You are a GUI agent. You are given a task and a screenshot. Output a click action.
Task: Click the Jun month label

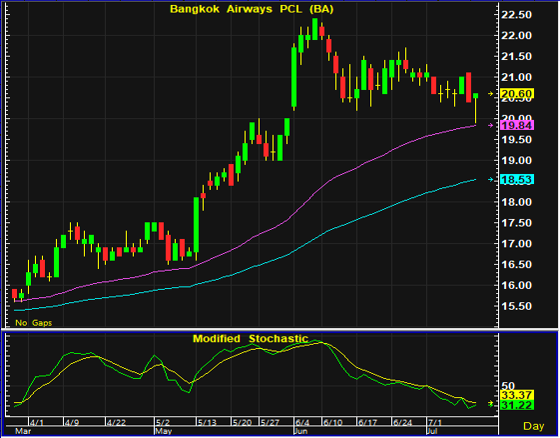point(300,431)
